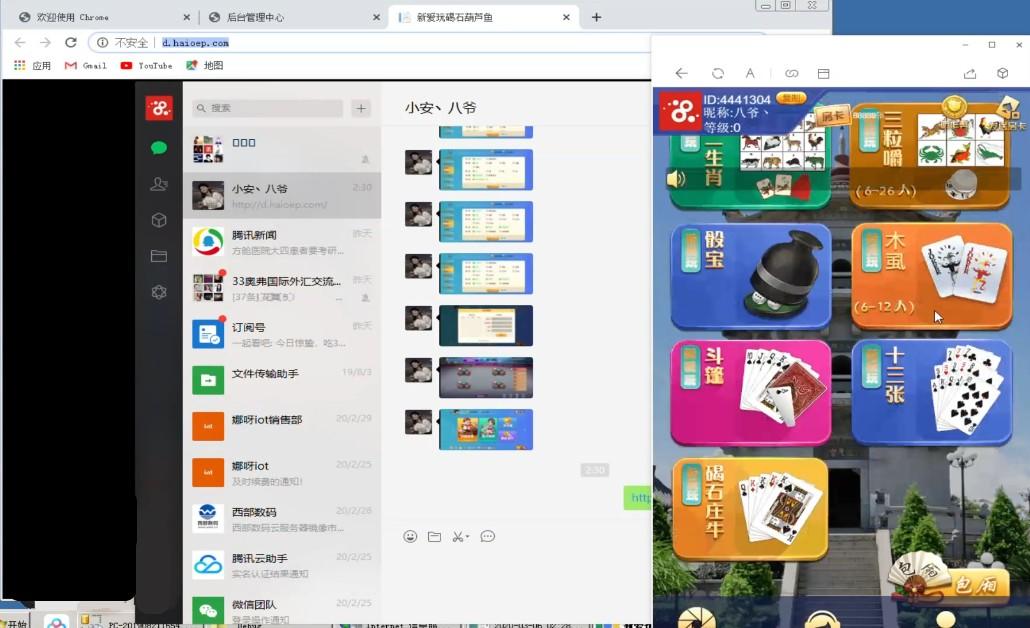Click the refresh icon in game window toolbar
The width and height of the screenshot is (1030, 628).
pyautogui.click(x=717, y=74)
